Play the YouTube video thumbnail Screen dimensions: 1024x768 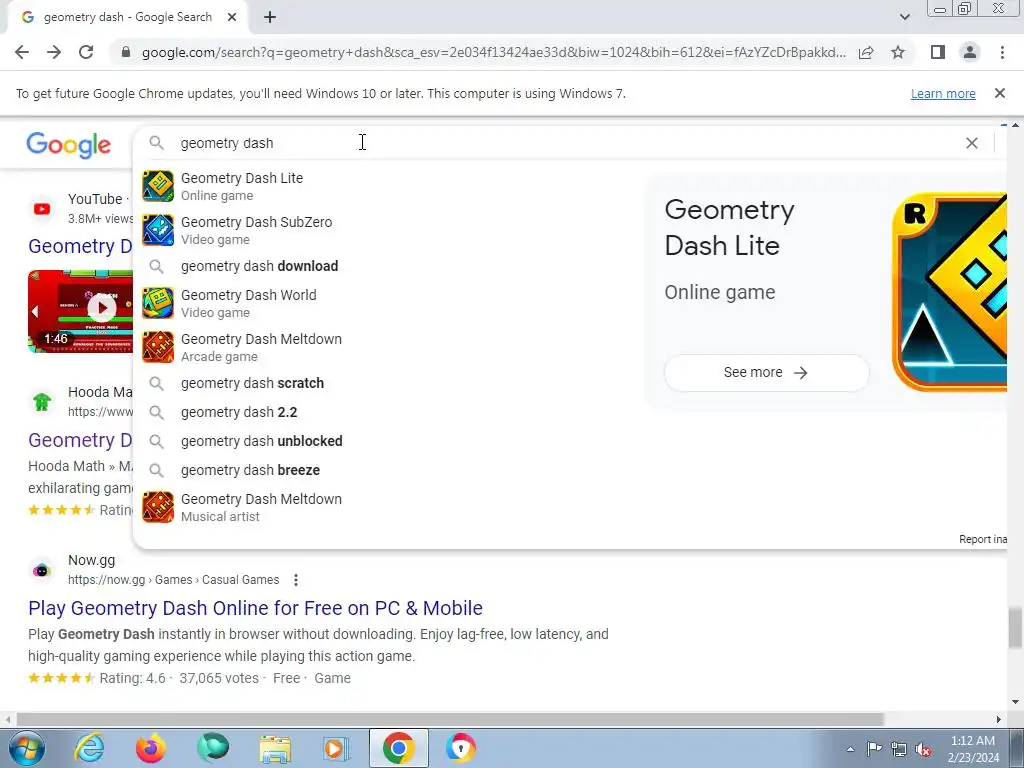tap(80, 311)
